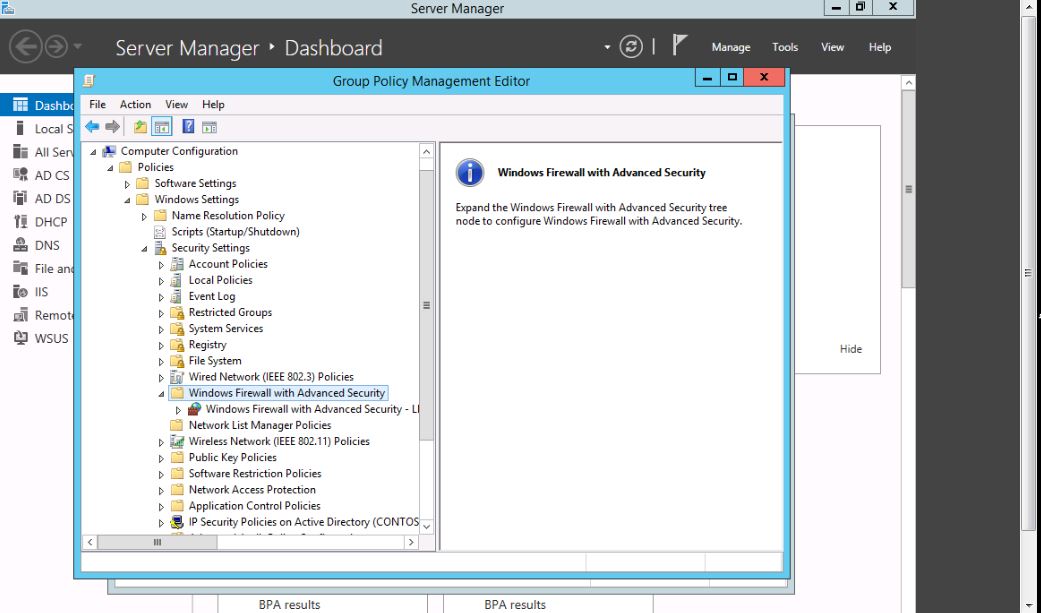Screen dimensions: 1041x613
Task: Open Server Manager's View menu in header
Action: 833,47
